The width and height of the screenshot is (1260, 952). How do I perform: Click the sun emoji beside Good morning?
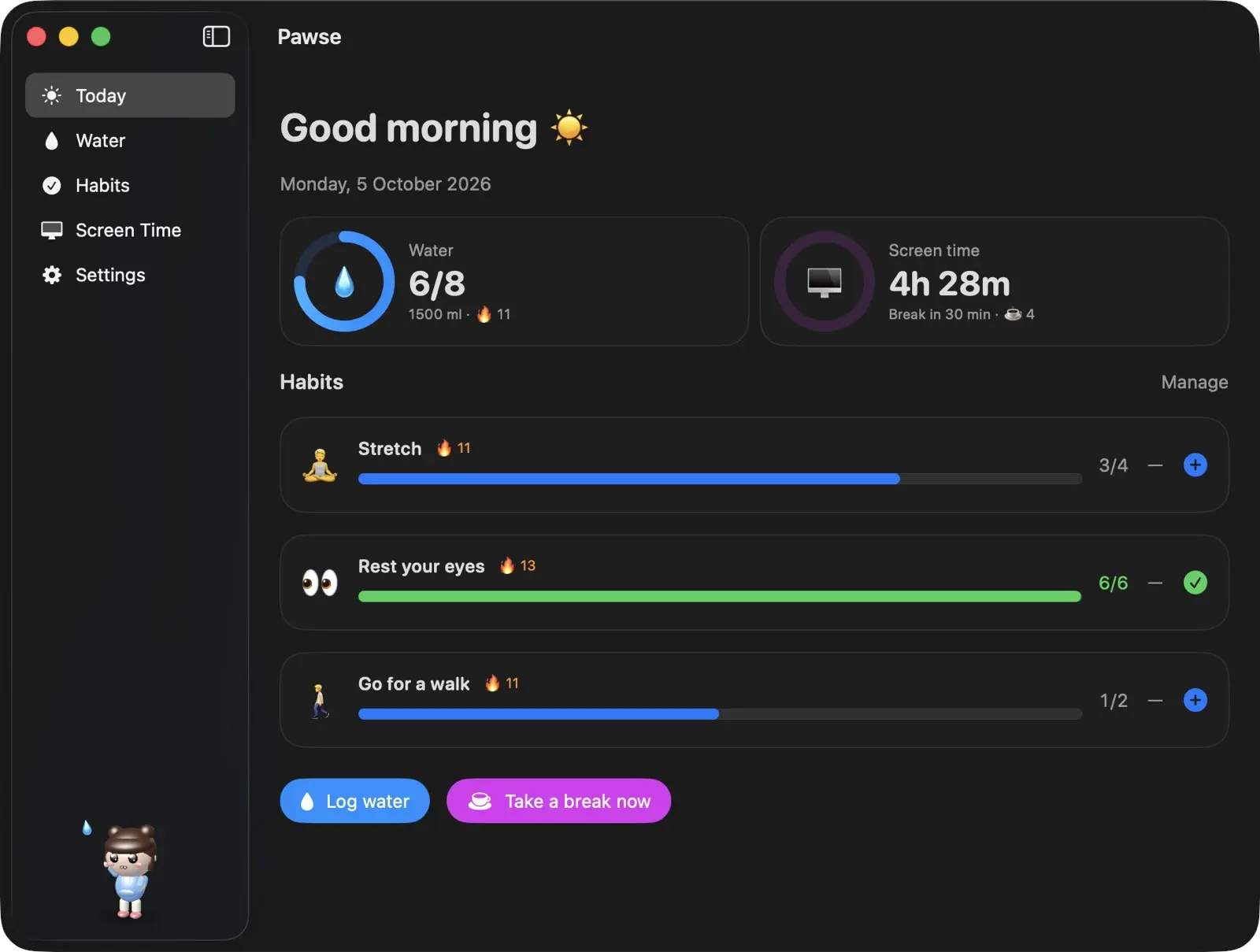(x=569, y=128)
